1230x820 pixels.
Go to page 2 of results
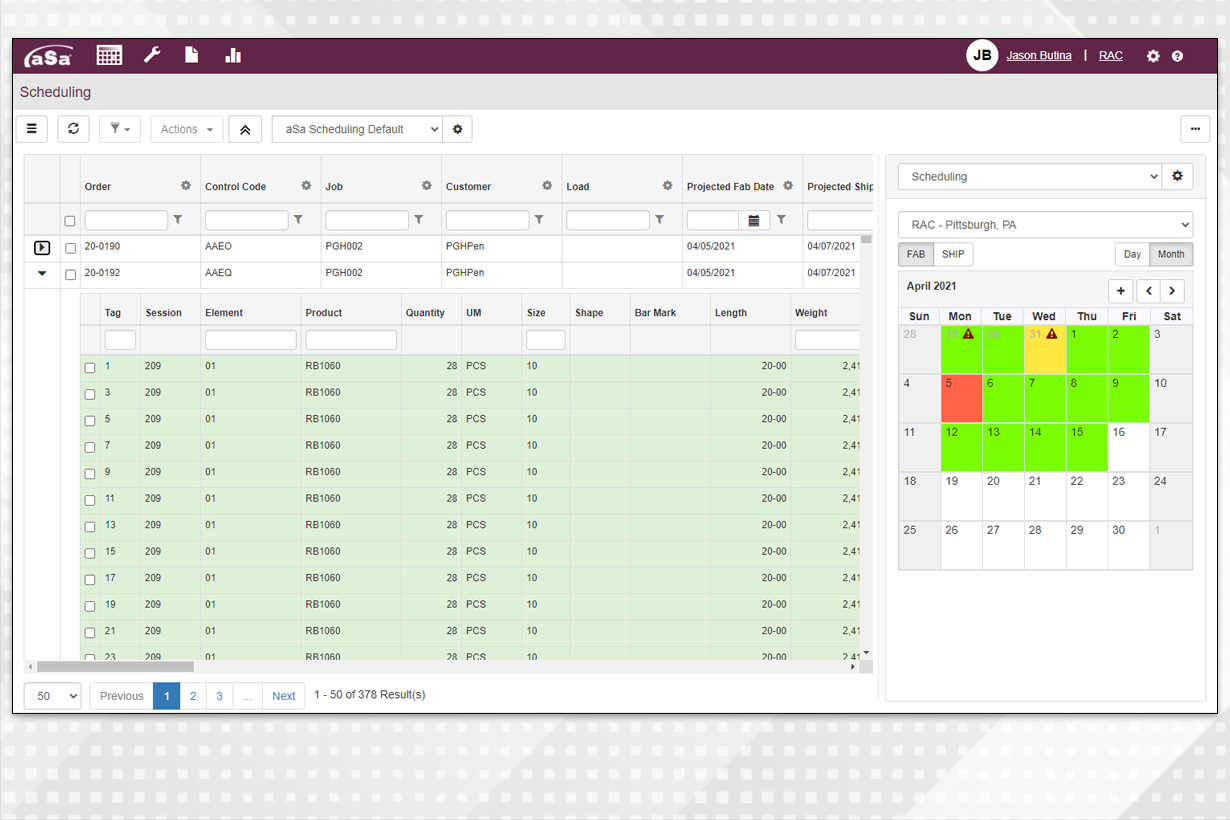point(192,695)
